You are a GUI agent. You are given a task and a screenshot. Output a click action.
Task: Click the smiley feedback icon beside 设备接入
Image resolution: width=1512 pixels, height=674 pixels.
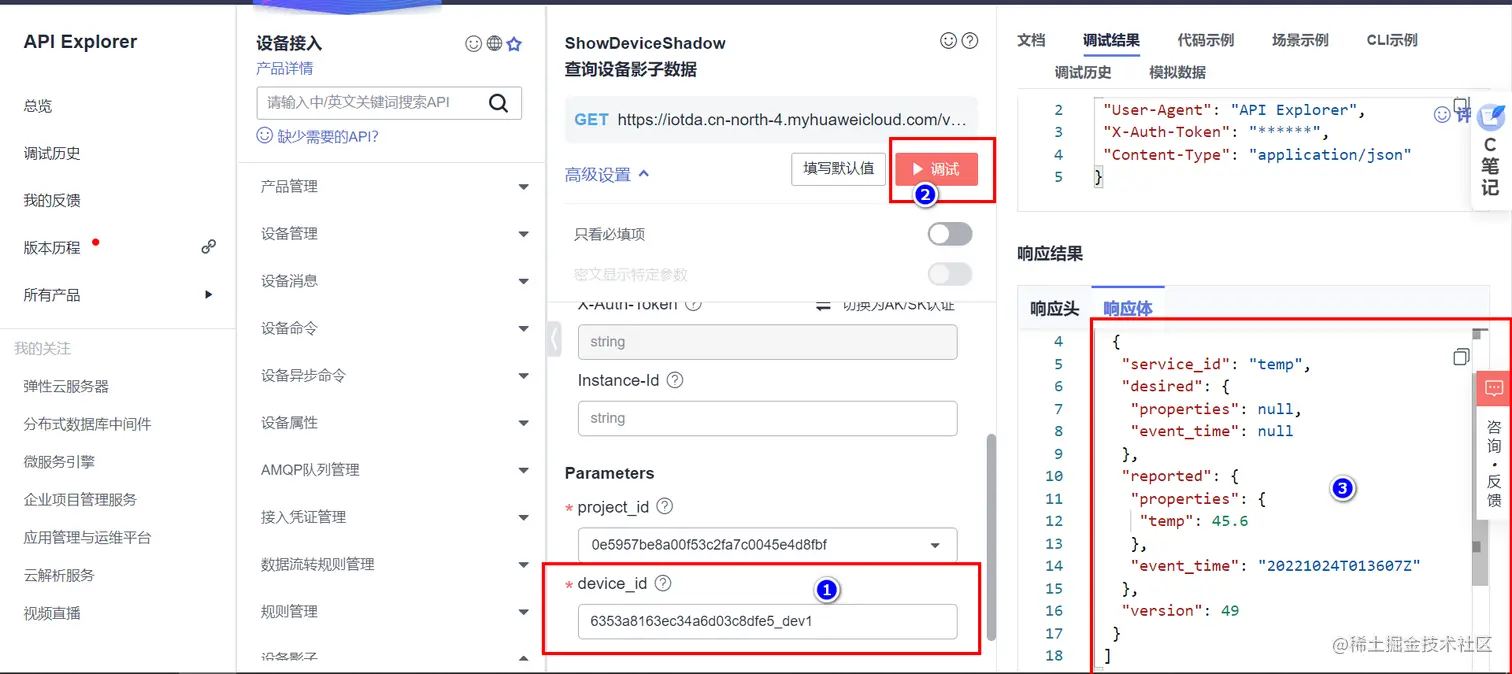[x=474, y=44]
